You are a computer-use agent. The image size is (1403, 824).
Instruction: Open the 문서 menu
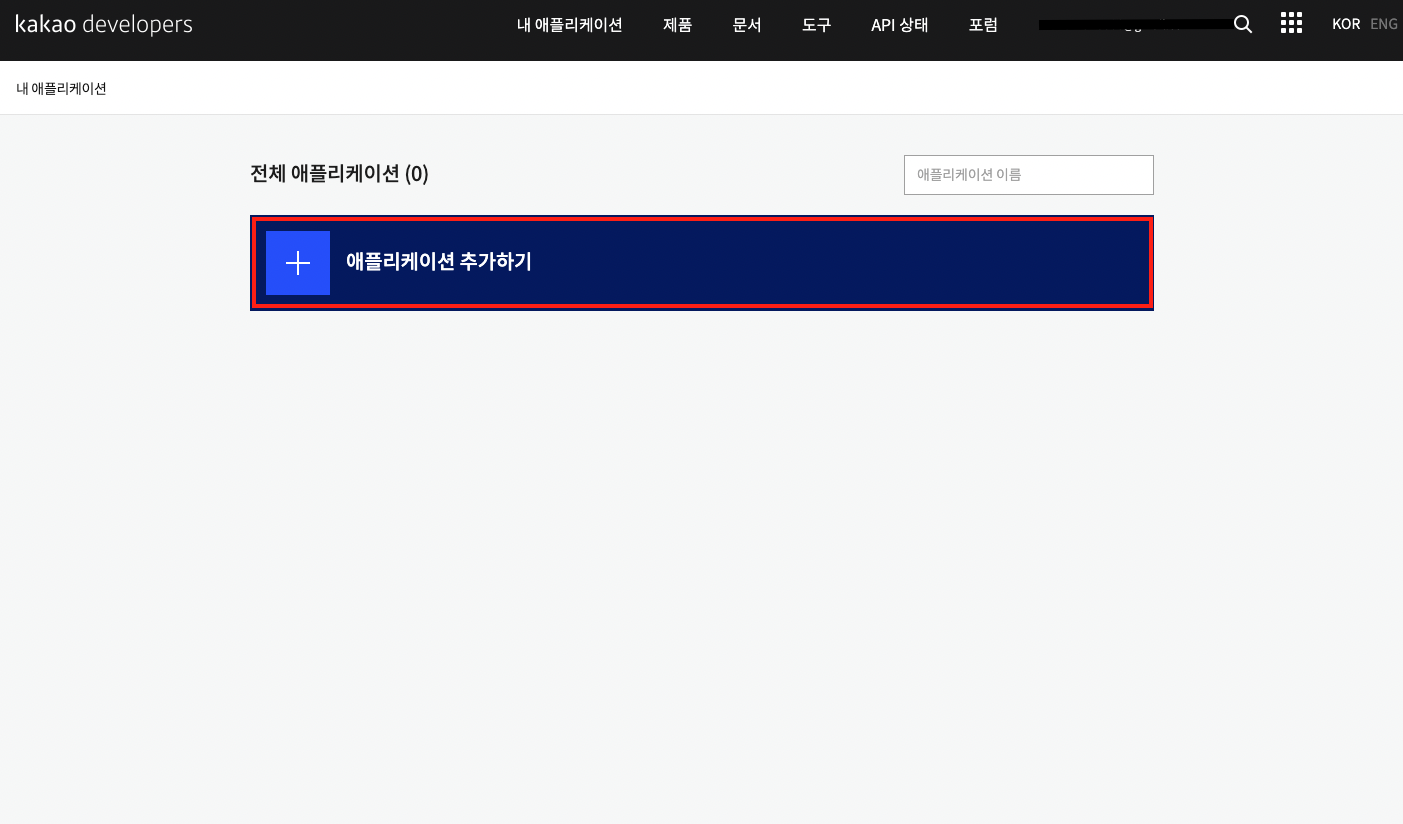tap(747, 25)
